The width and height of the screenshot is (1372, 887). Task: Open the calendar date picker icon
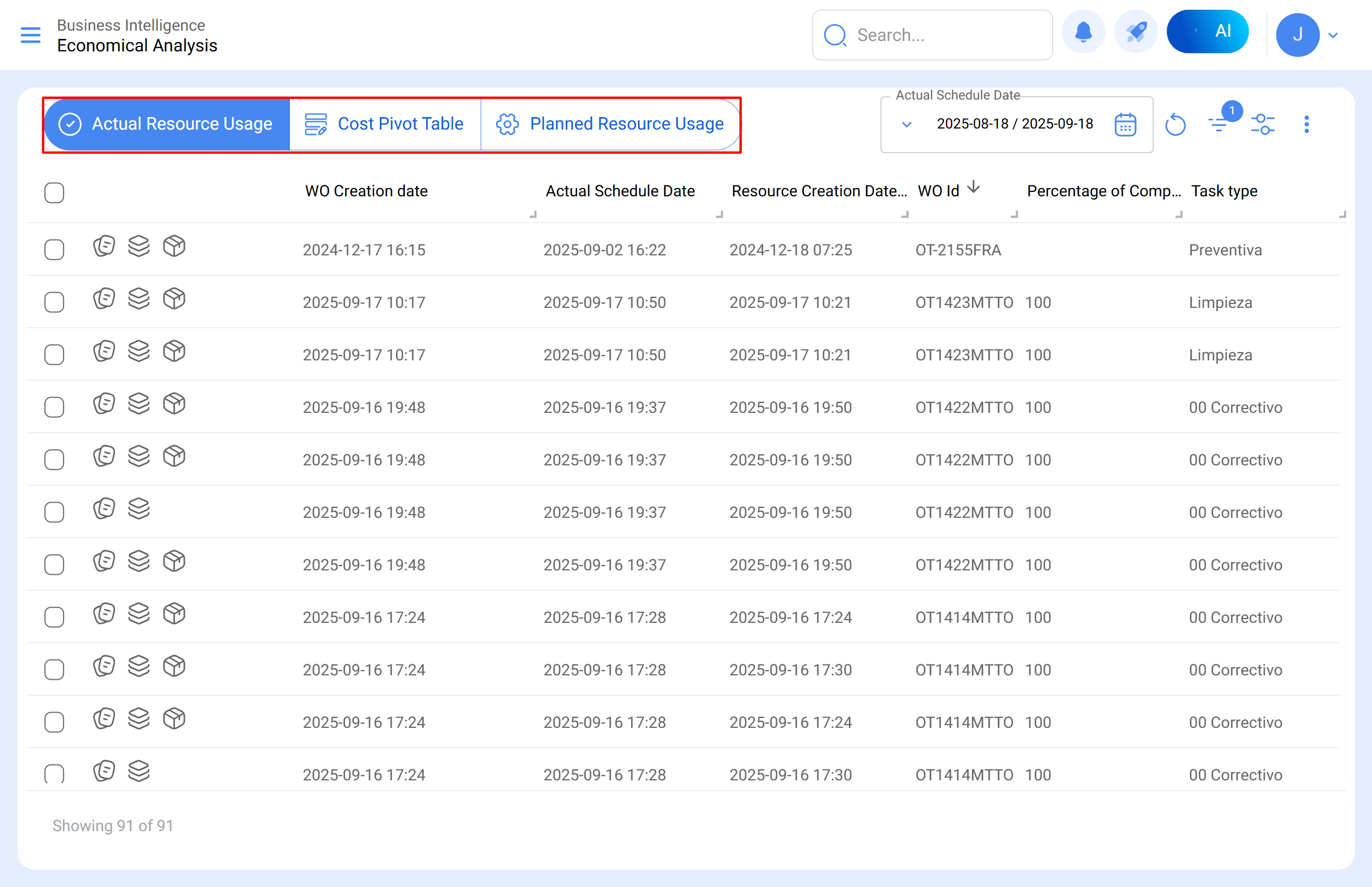point(1124,125)
